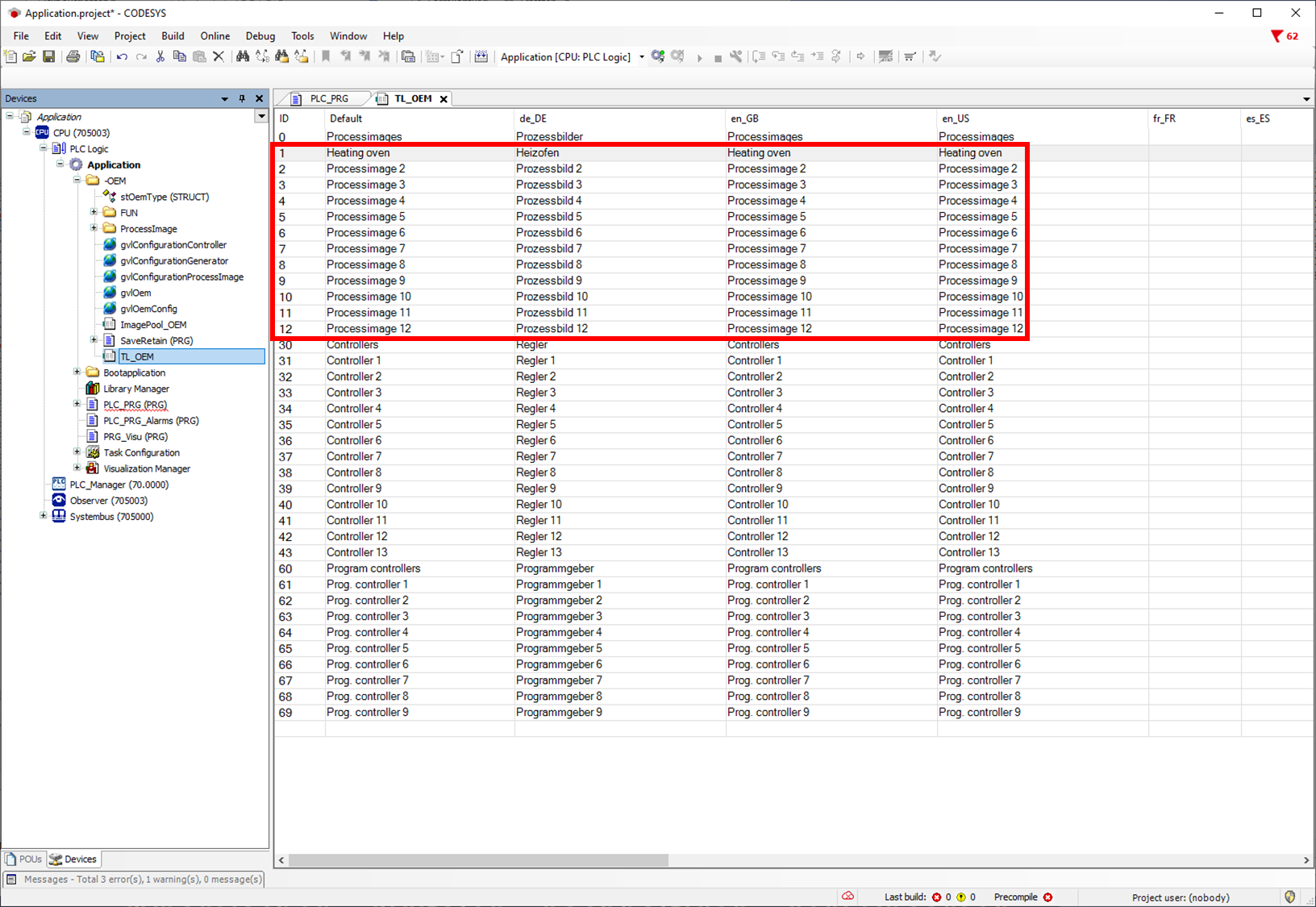Collapse the -OEM folder in tree
The height and width of the screenshot is (907, 1316).
tap(77, 181)
